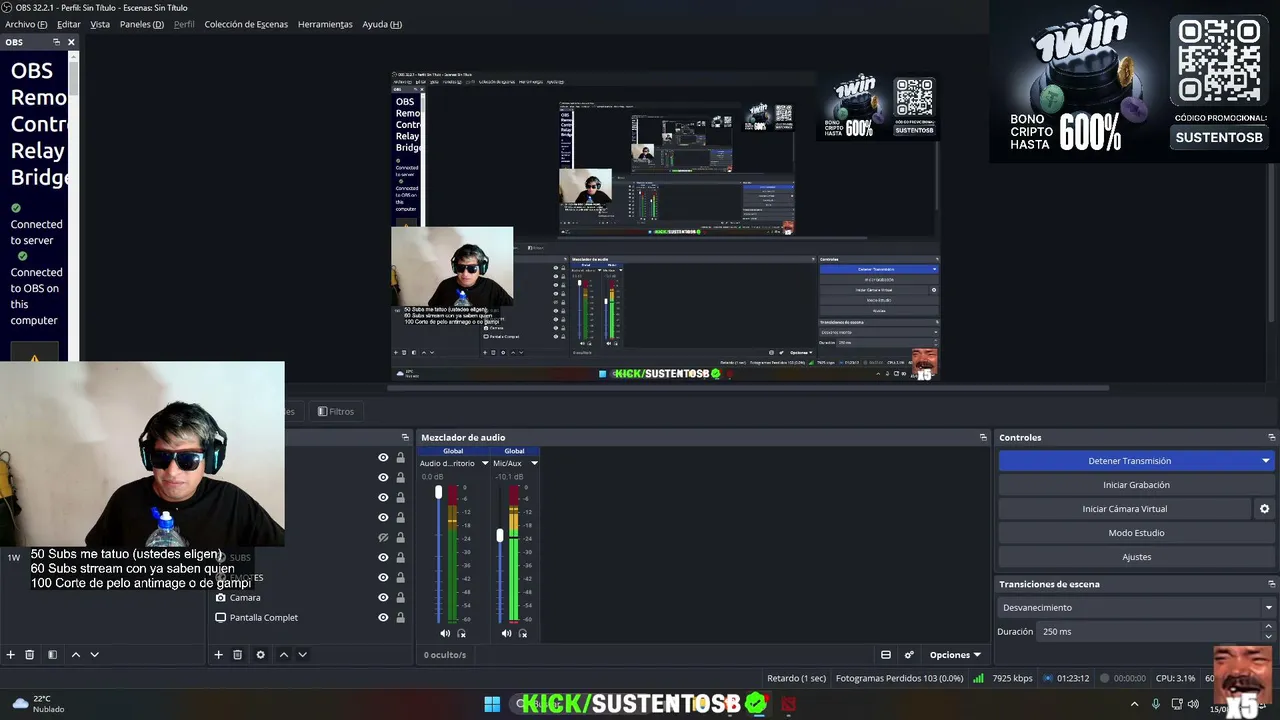The width and height of the screenshot is (1280, 720).
Task: Mute the Mic/Aux channel speaker icon
Action: [506, 633]
